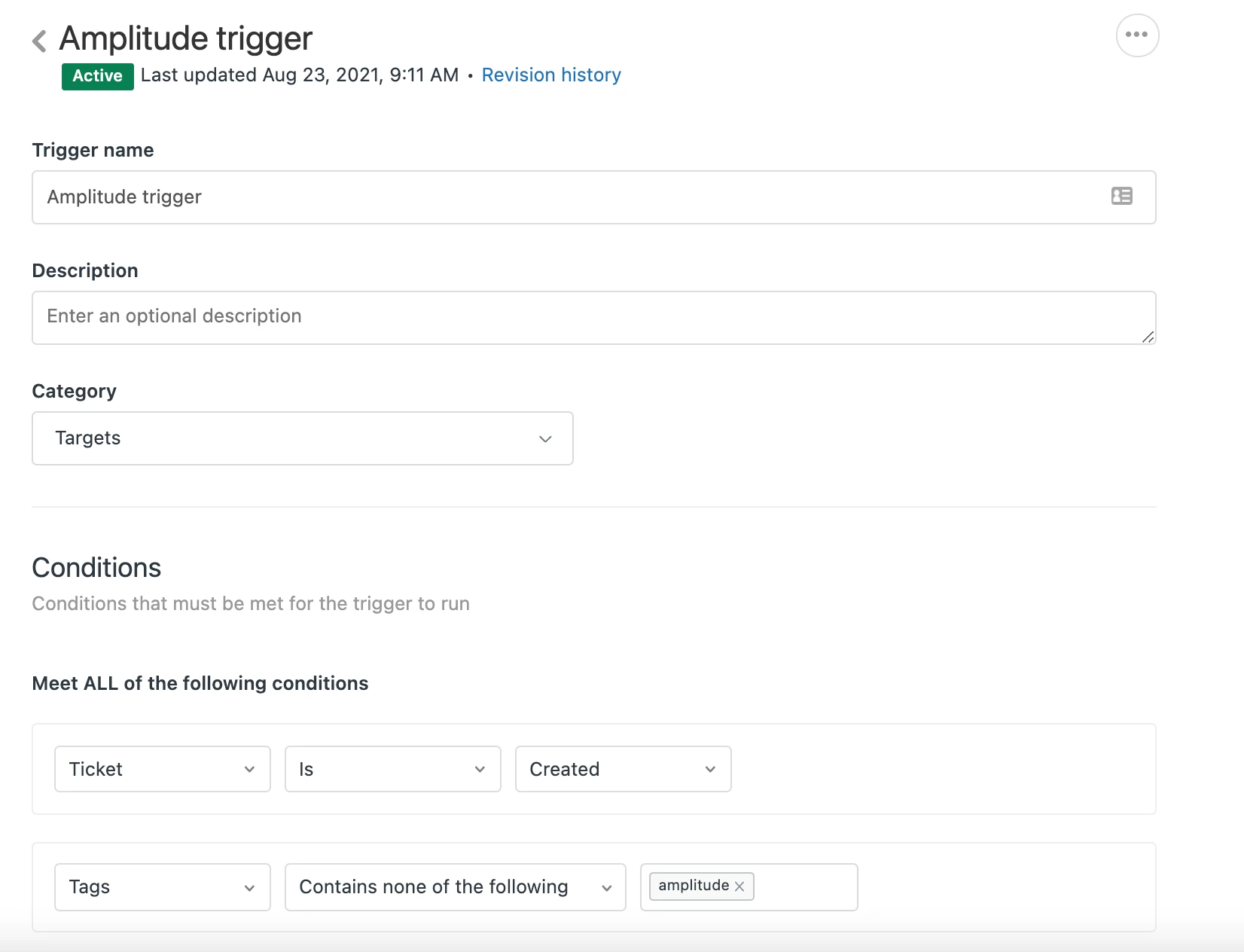Expand the Ticket condition dropdown

163,769
